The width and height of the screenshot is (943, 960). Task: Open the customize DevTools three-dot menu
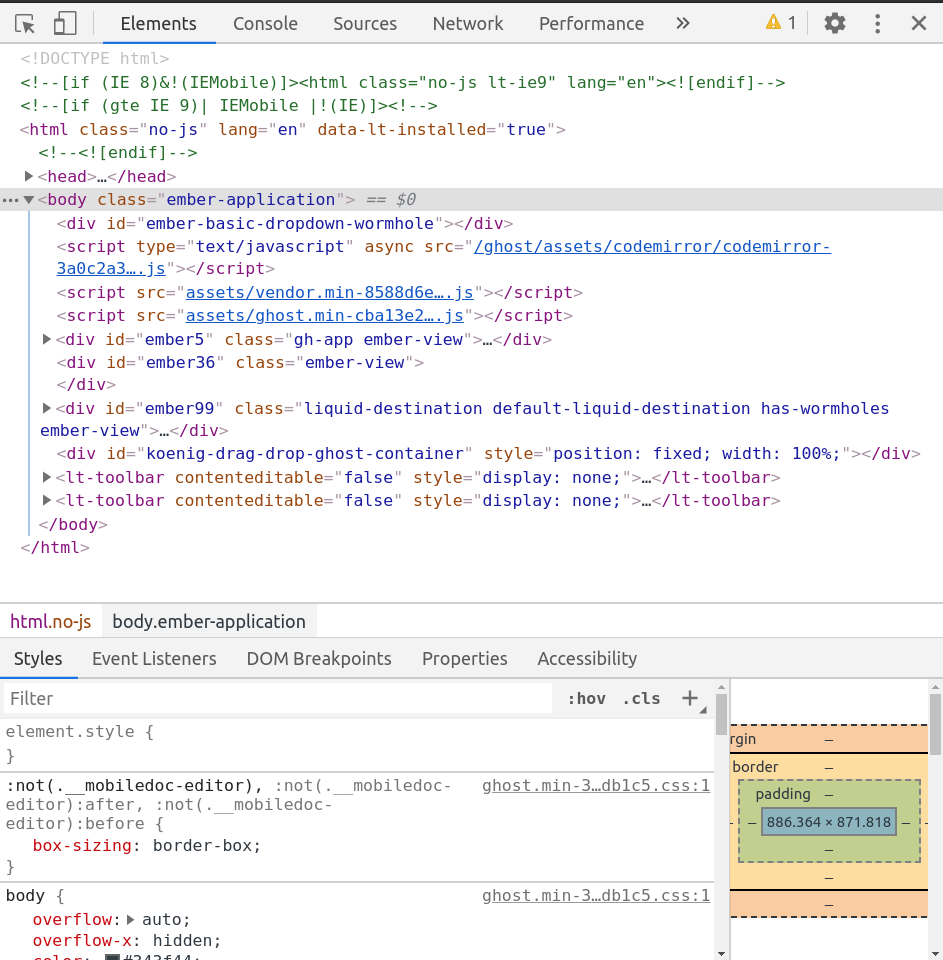point(877,23)
